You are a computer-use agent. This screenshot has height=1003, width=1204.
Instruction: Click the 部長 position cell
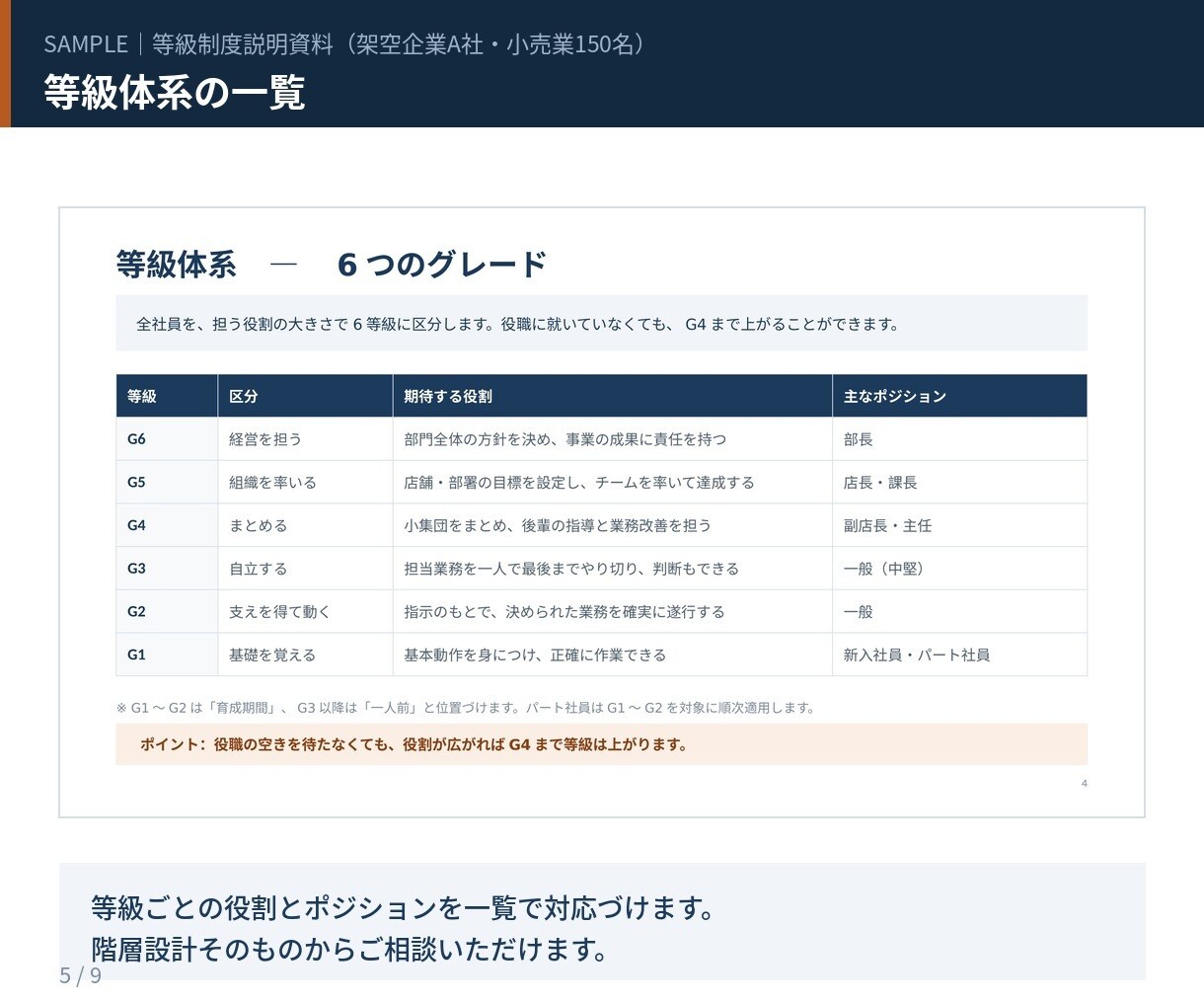pos(959,439)
